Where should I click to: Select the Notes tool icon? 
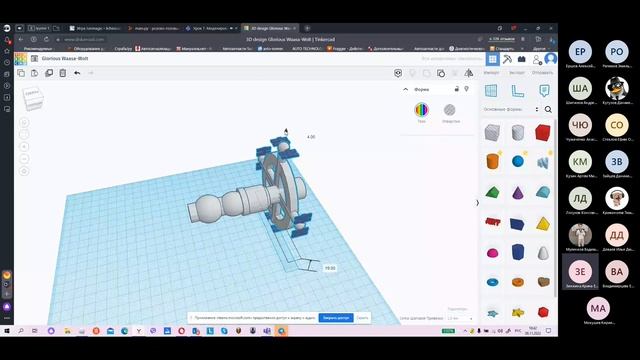click(544, 91)
